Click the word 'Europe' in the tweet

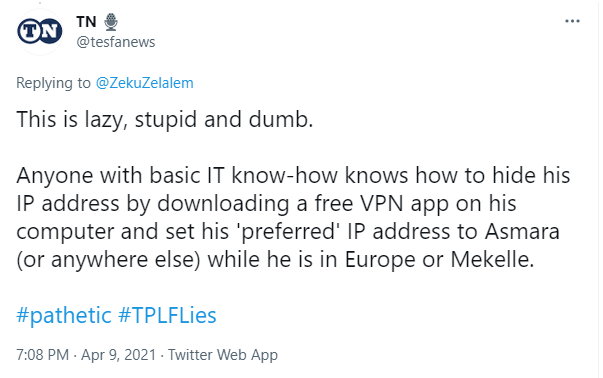(380, 260)
